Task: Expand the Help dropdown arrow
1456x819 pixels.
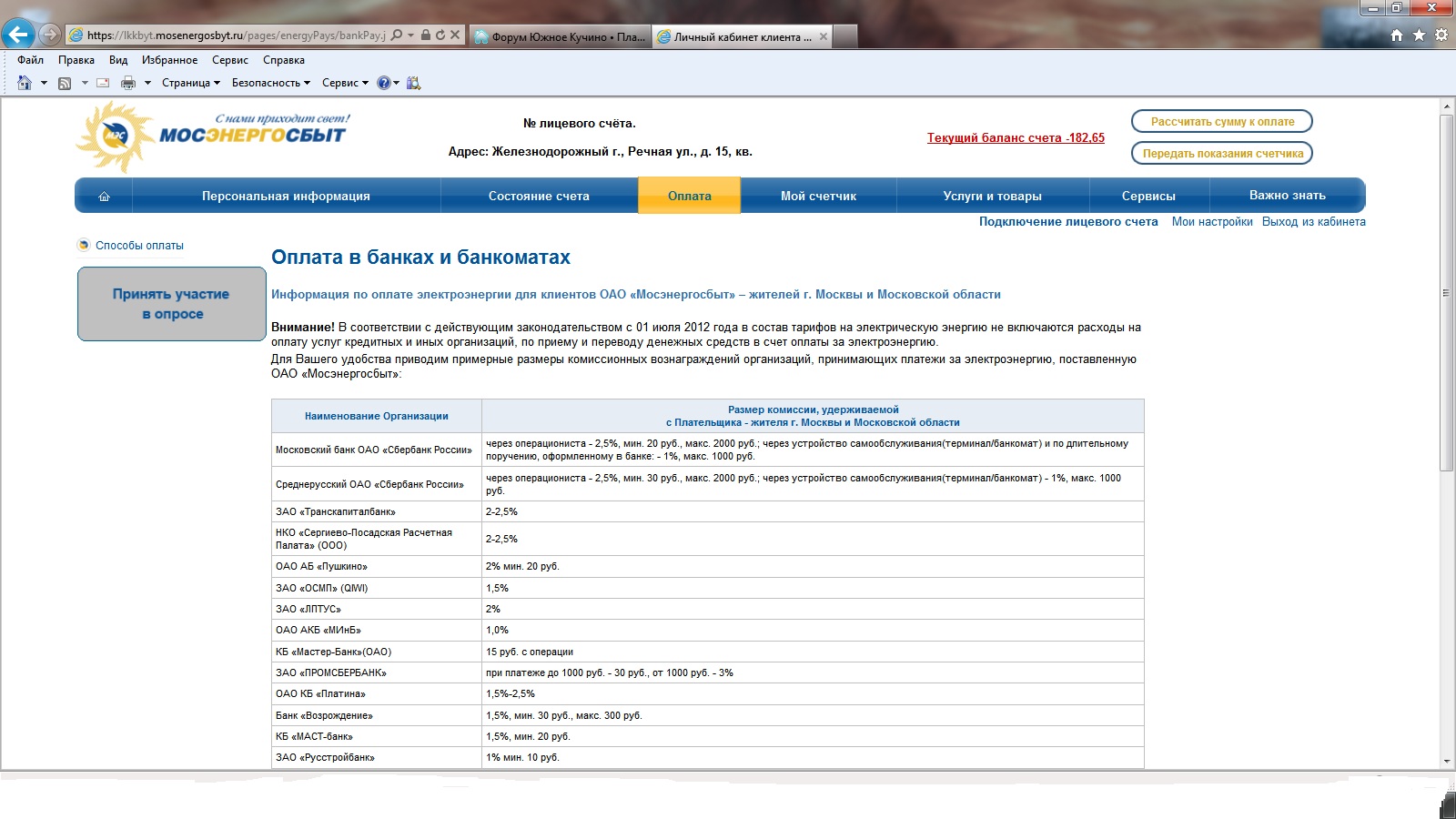Action: (397, 83)
